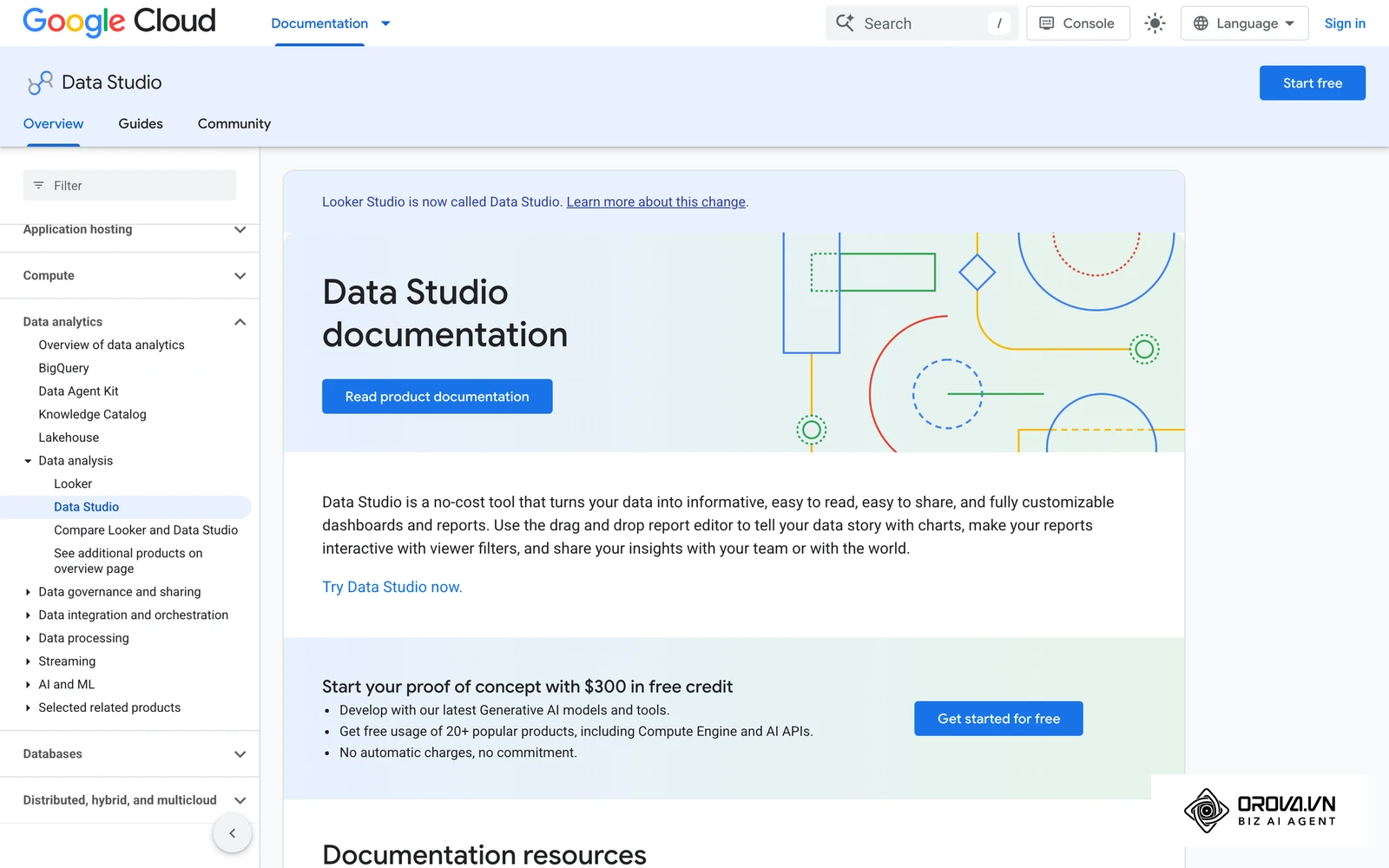Screen dimensions: 1389x868
Task: Click the Console icon button
Action: tap(1077, 23)
